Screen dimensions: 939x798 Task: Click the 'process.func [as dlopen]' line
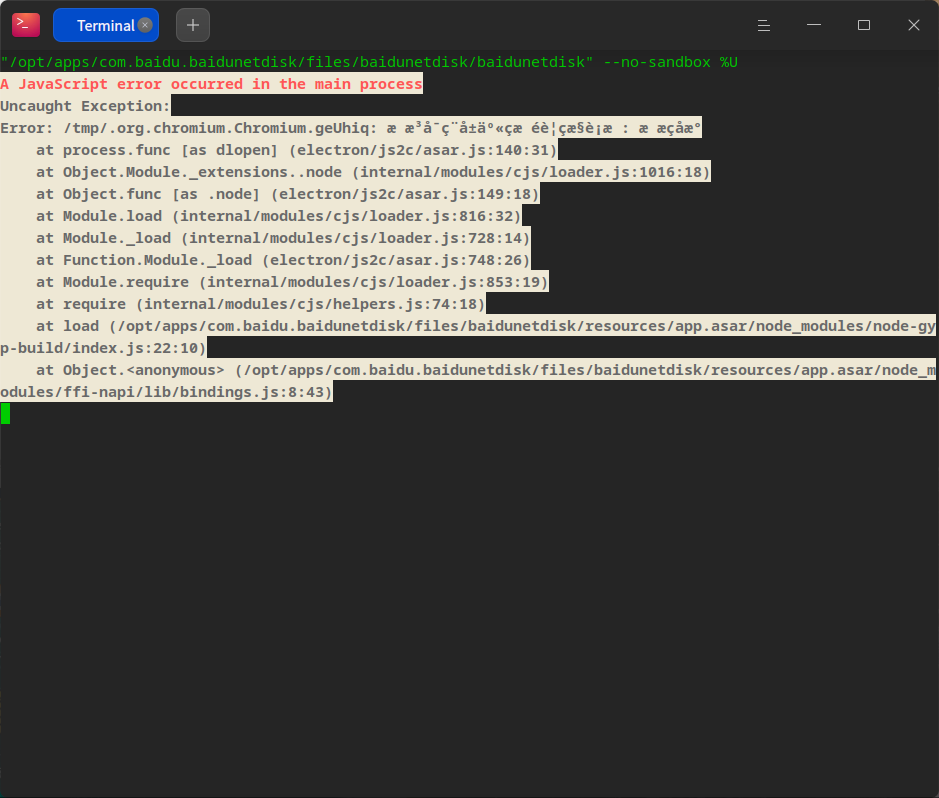296,150
